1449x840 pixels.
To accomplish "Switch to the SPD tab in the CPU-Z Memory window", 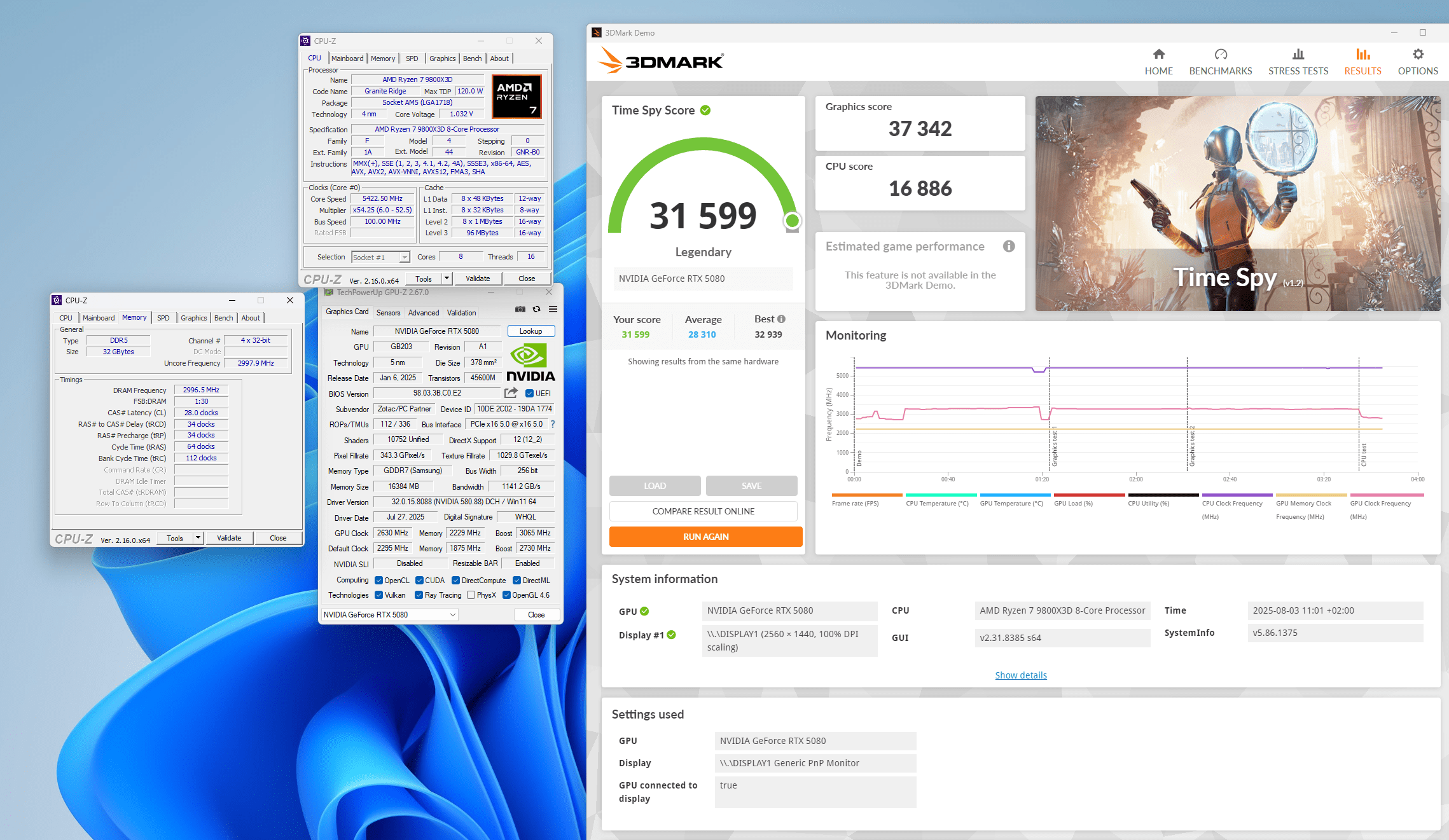I will tap(163, 318).
